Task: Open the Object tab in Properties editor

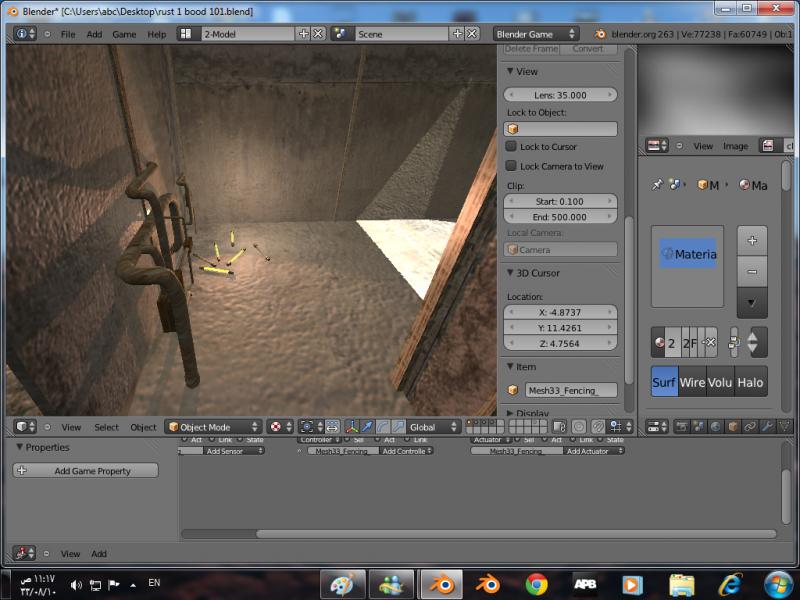Action: [x=733, y=427]
